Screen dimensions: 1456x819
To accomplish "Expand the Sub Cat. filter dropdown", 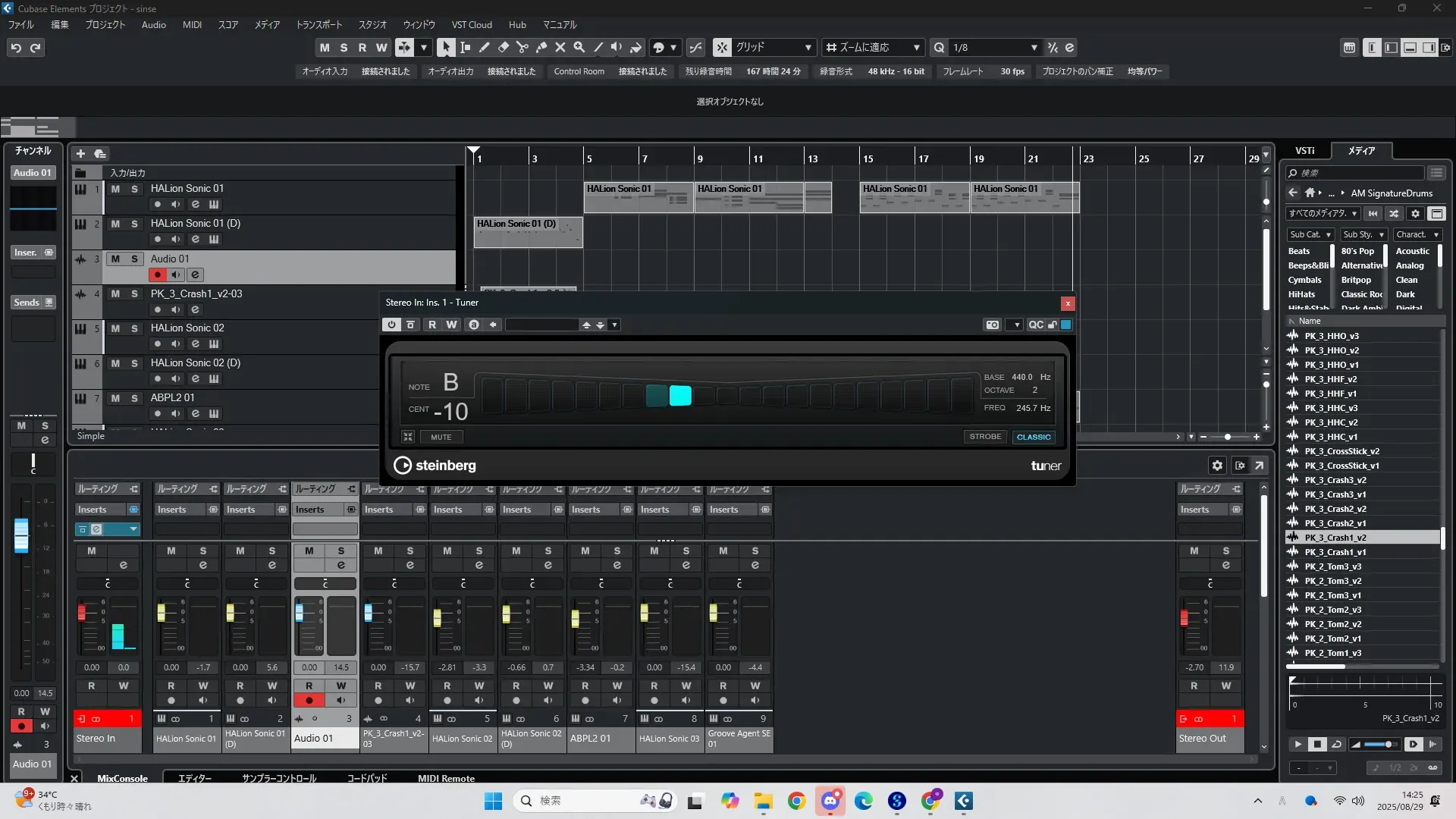I will [1310, 235].
